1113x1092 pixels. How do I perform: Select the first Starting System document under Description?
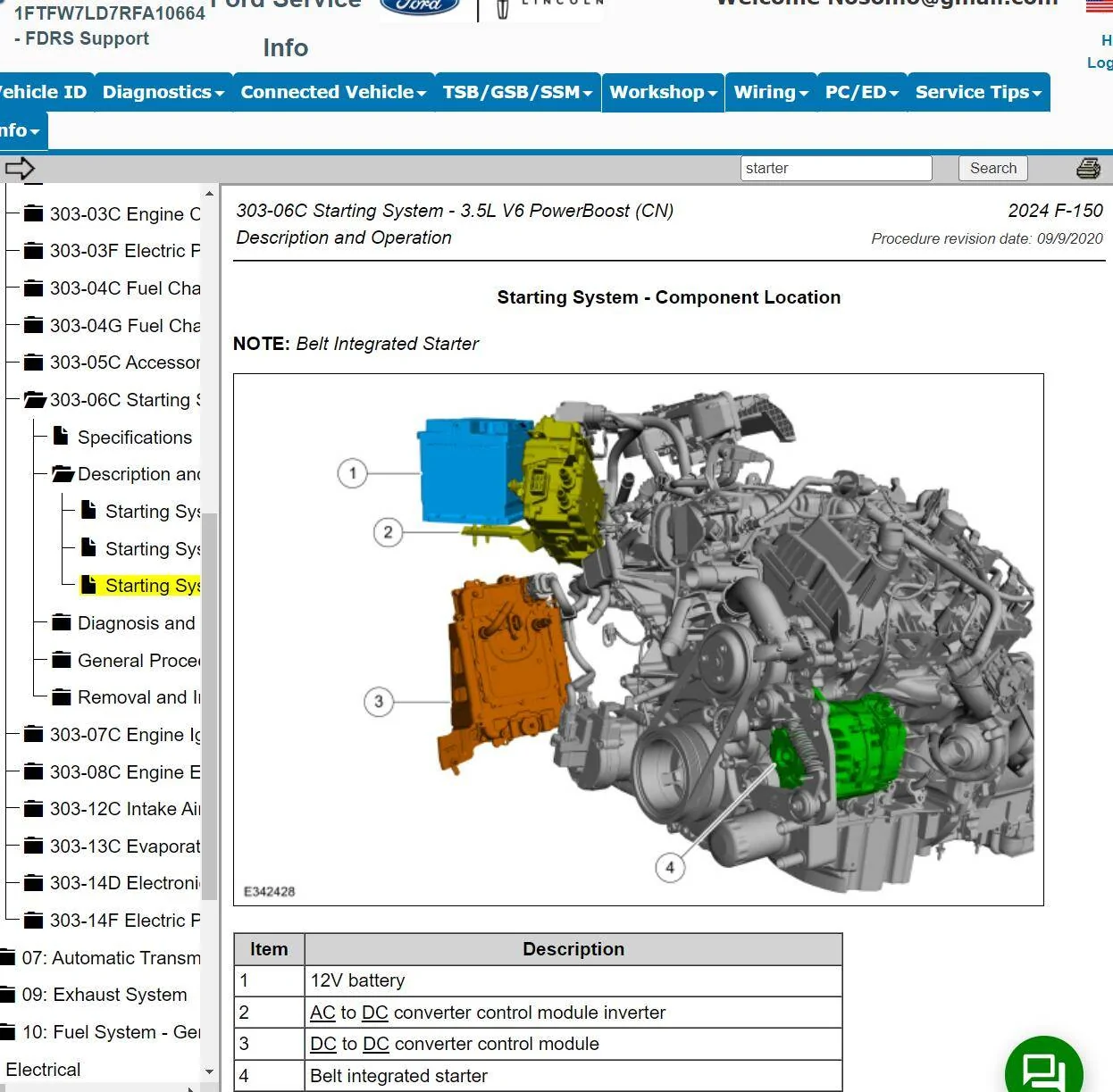coord(153,512)
